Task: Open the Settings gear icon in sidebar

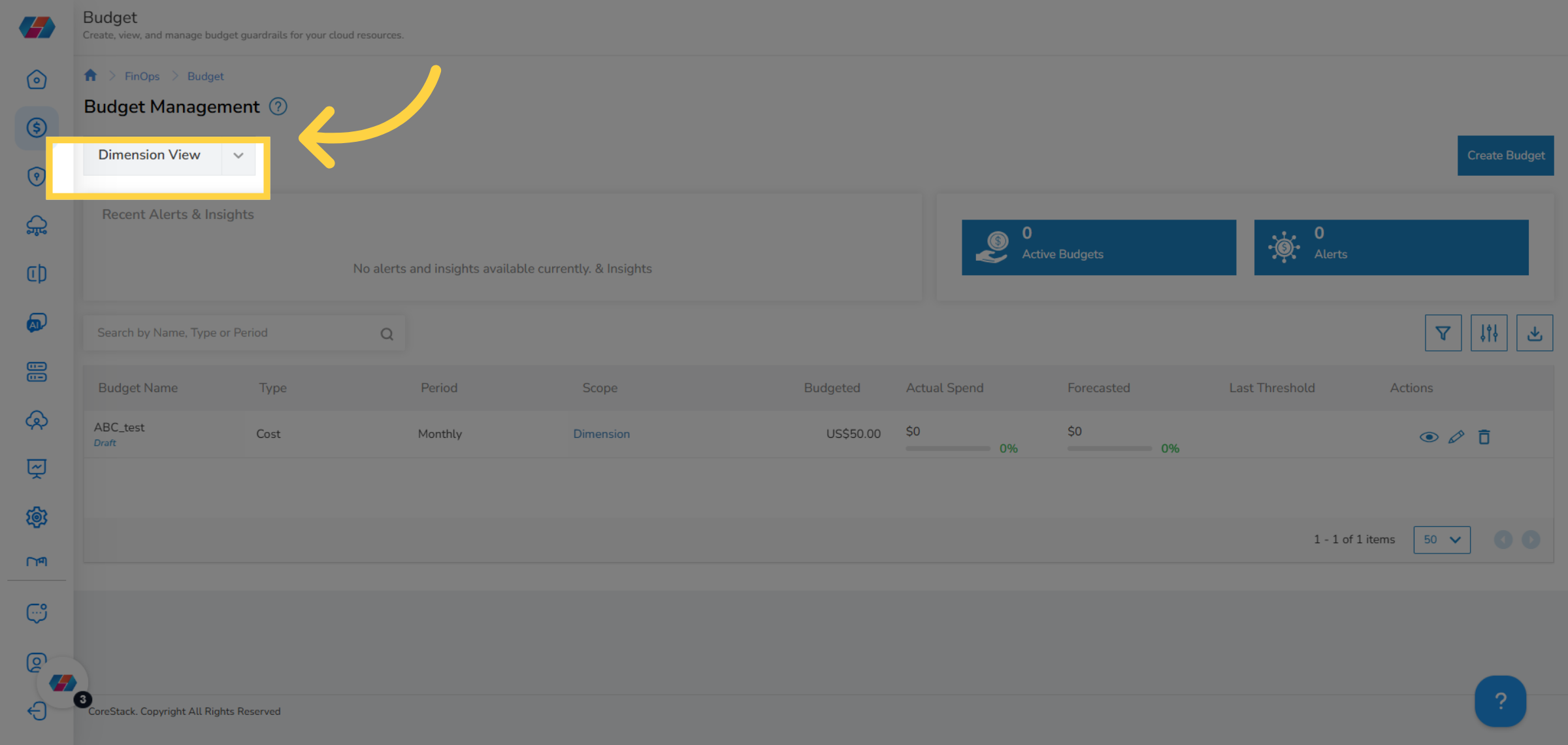Action: (x=37, y=517)
